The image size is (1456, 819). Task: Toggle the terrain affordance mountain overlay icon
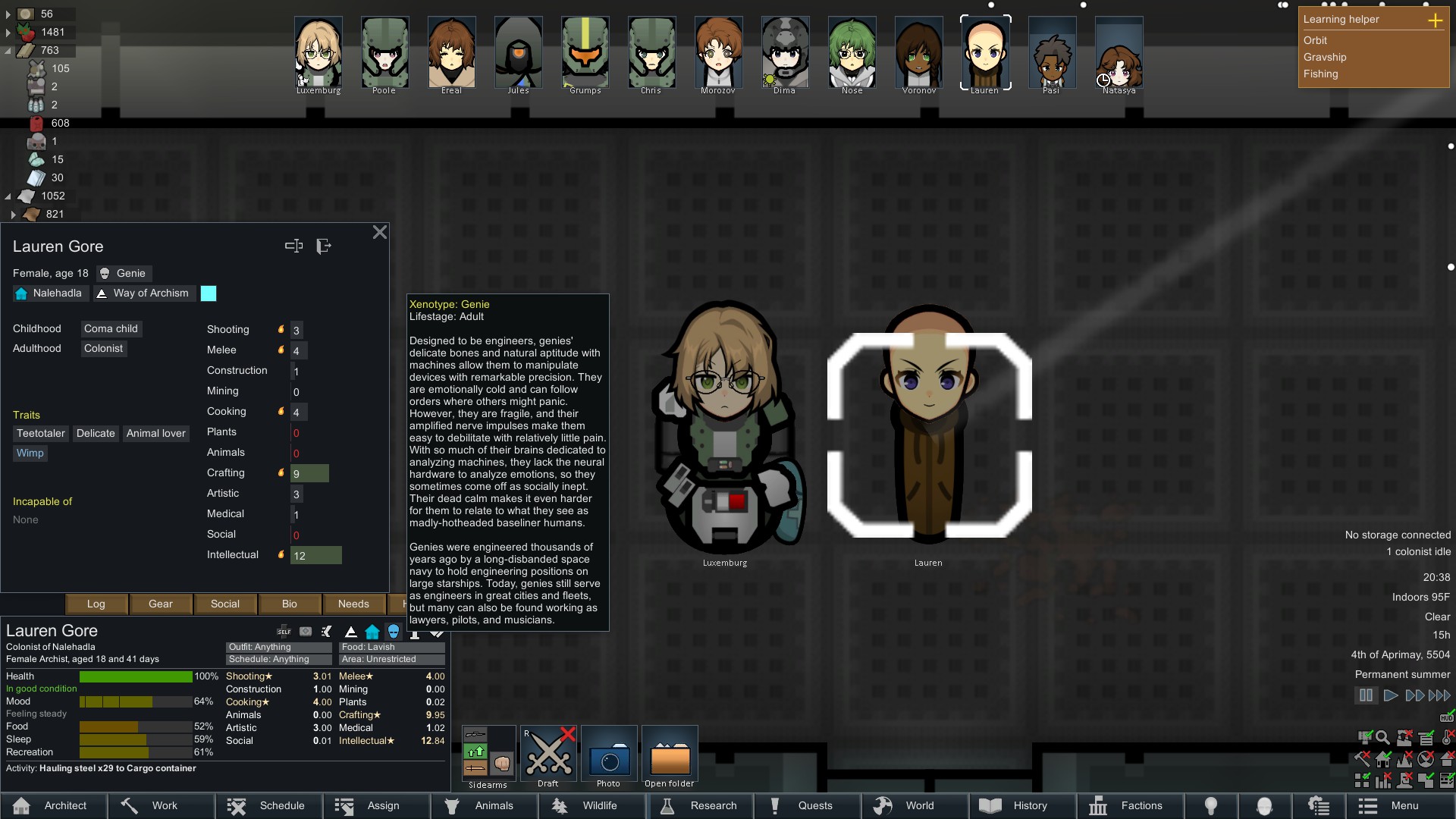coord(1404,759)
